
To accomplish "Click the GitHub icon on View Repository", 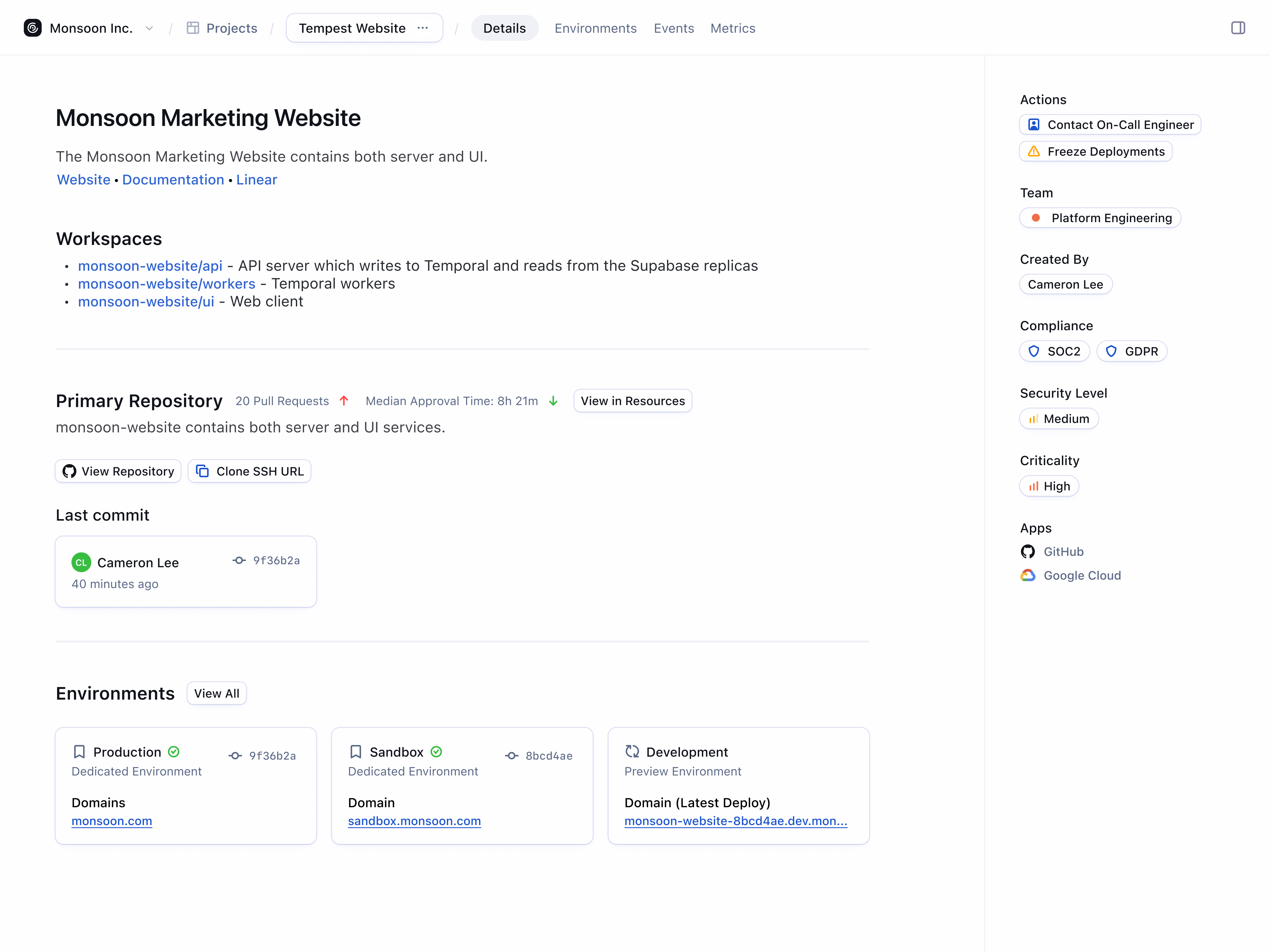I will click(x=69, y=471).
